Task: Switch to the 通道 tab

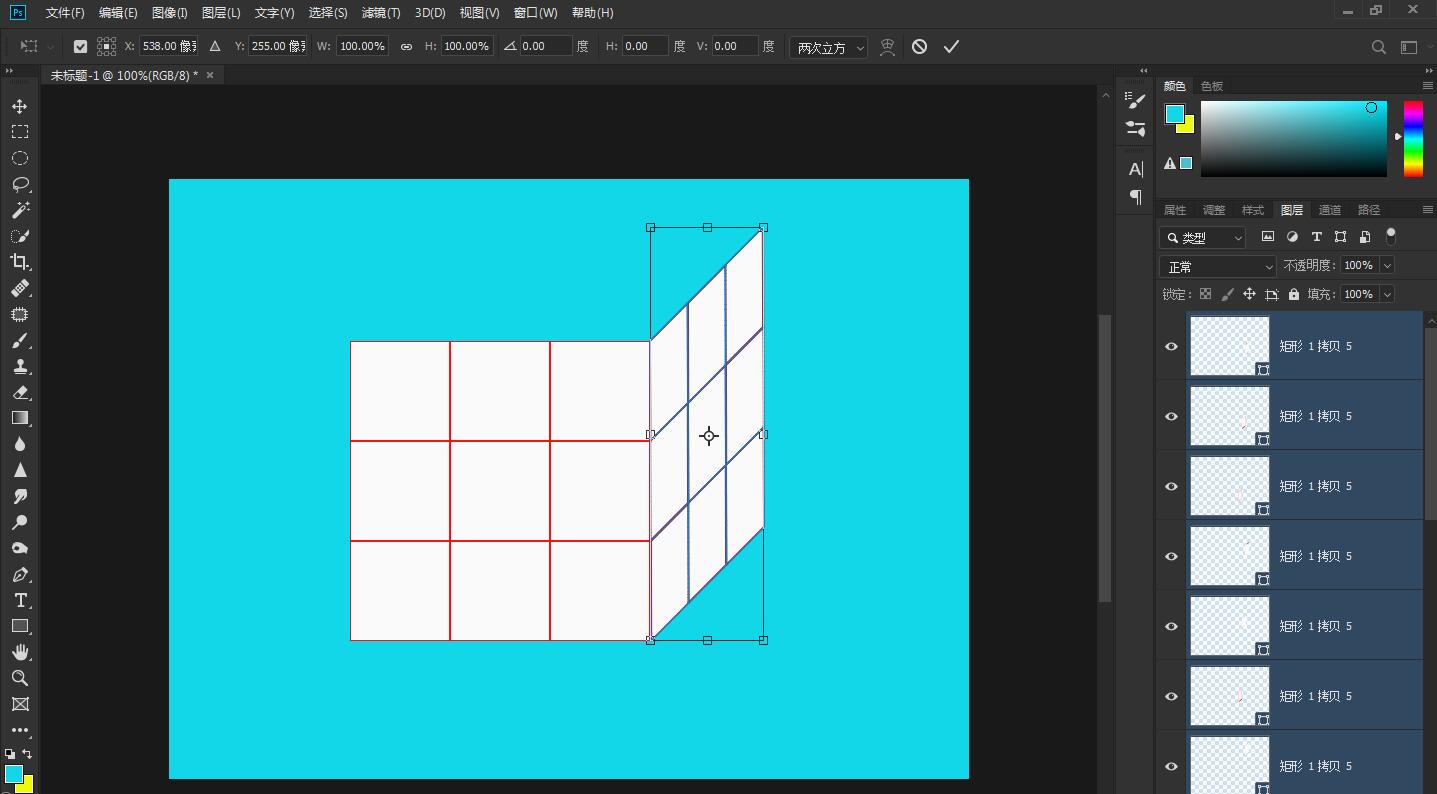Action: [1329, 210]
